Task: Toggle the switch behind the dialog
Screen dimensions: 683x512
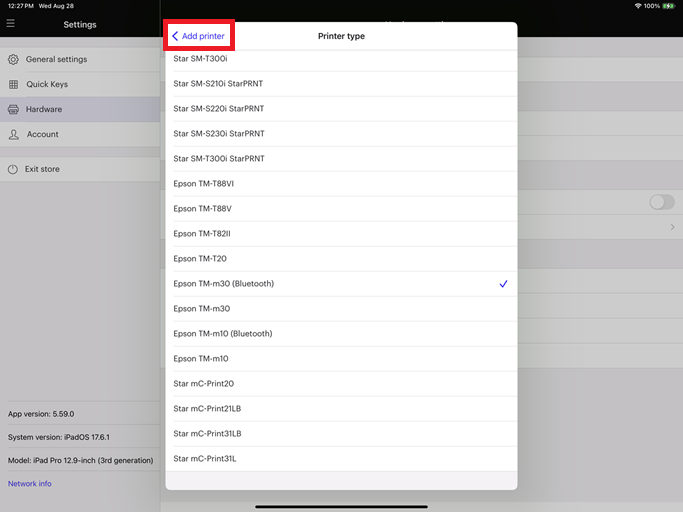Action: 662,202
